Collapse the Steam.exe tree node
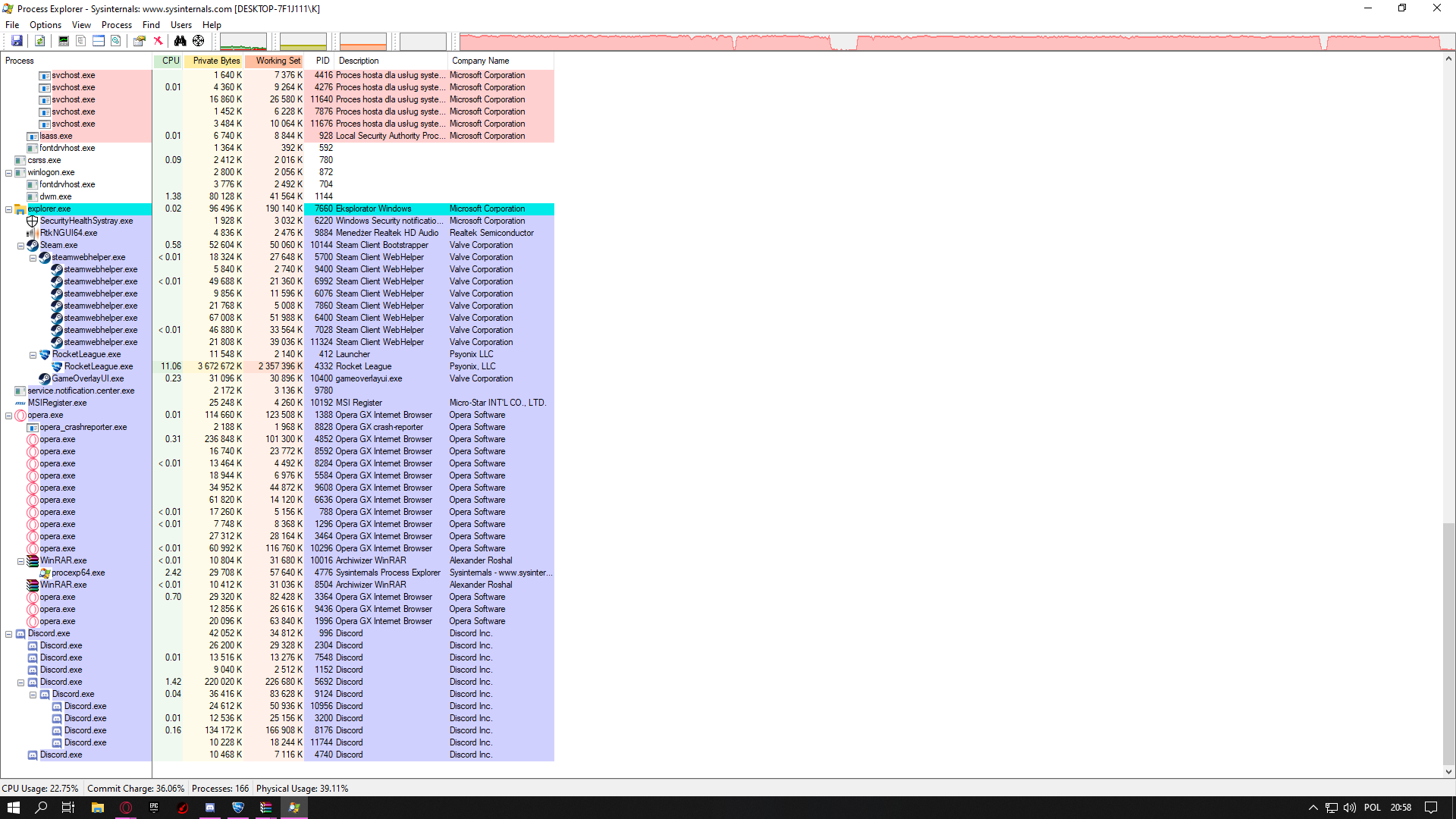The image size is (1456, 819). (x=21, y=246)
